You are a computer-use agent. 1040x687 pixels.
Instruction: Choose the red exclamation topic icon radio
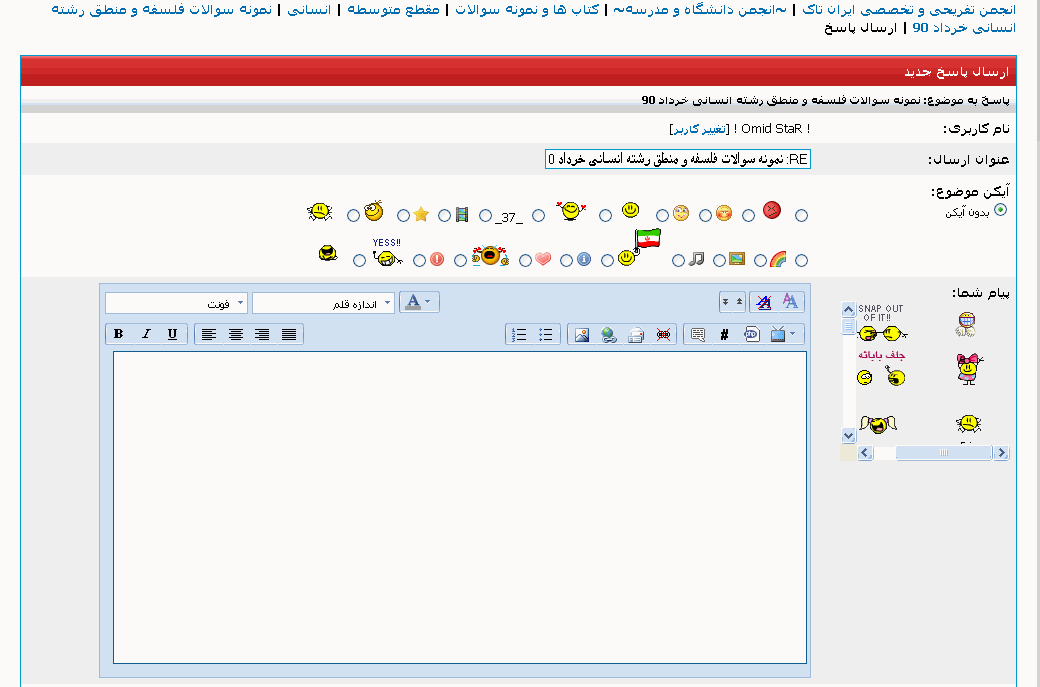(461, 261)
